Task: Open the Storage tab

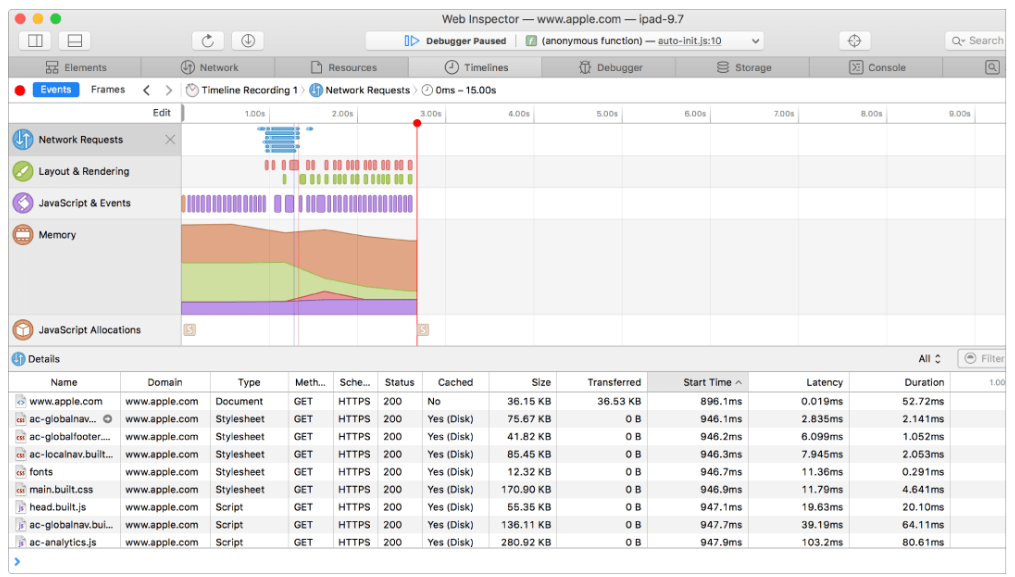Action: tap(743, 67)
